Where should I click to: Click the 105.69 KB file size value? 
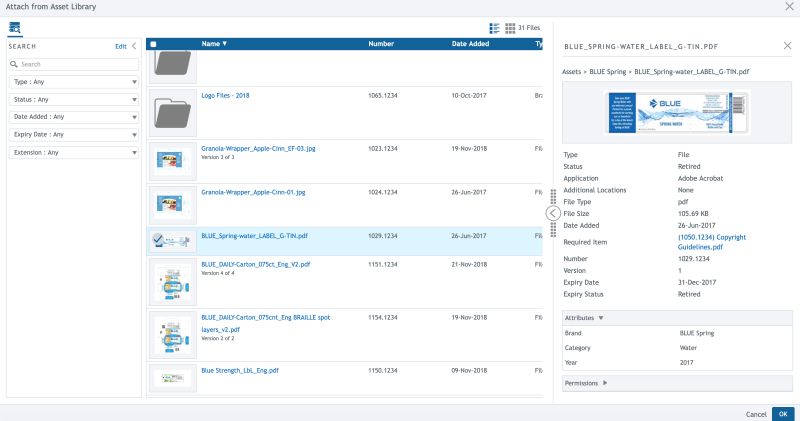click(693, 214)
